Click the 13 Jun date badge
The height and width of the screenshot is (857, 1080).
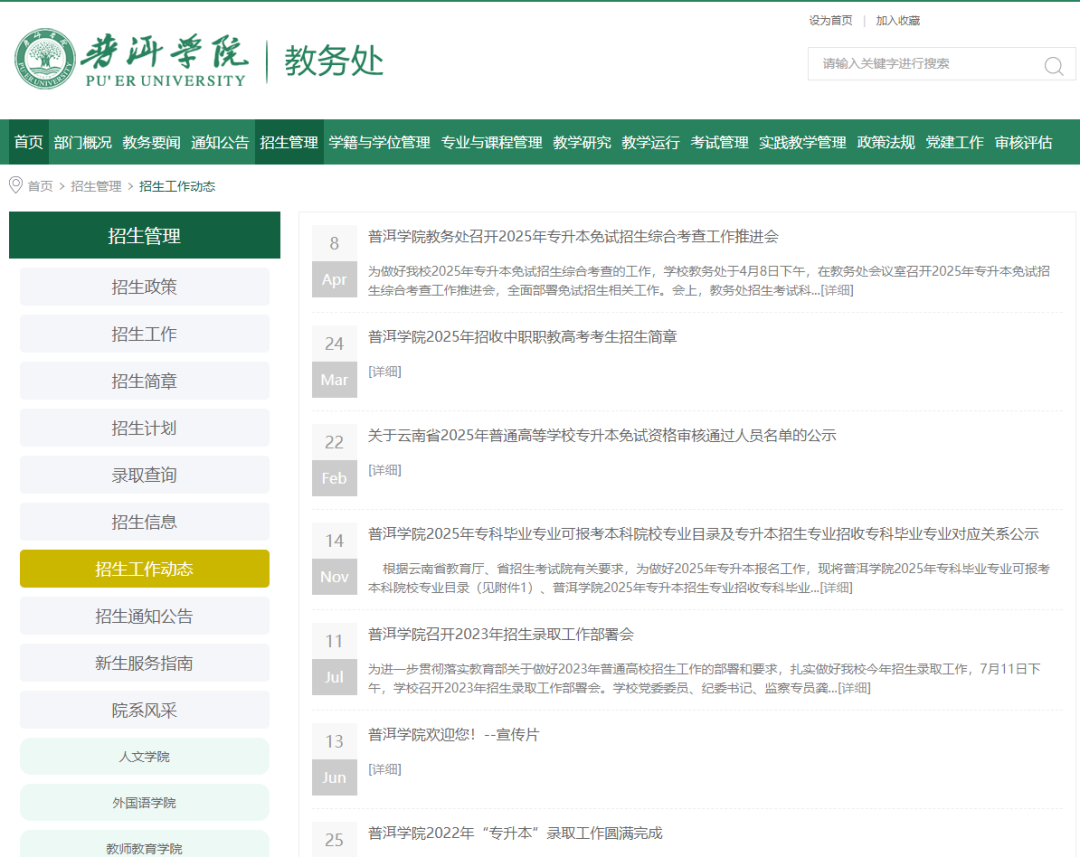[x=334, y=758]
